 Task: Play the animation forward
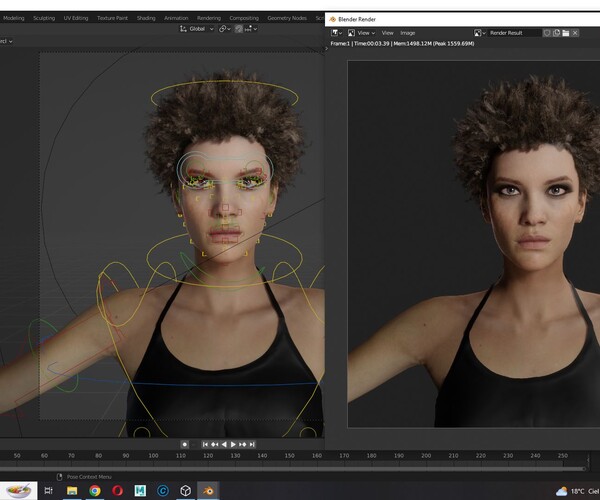point(233,444)
